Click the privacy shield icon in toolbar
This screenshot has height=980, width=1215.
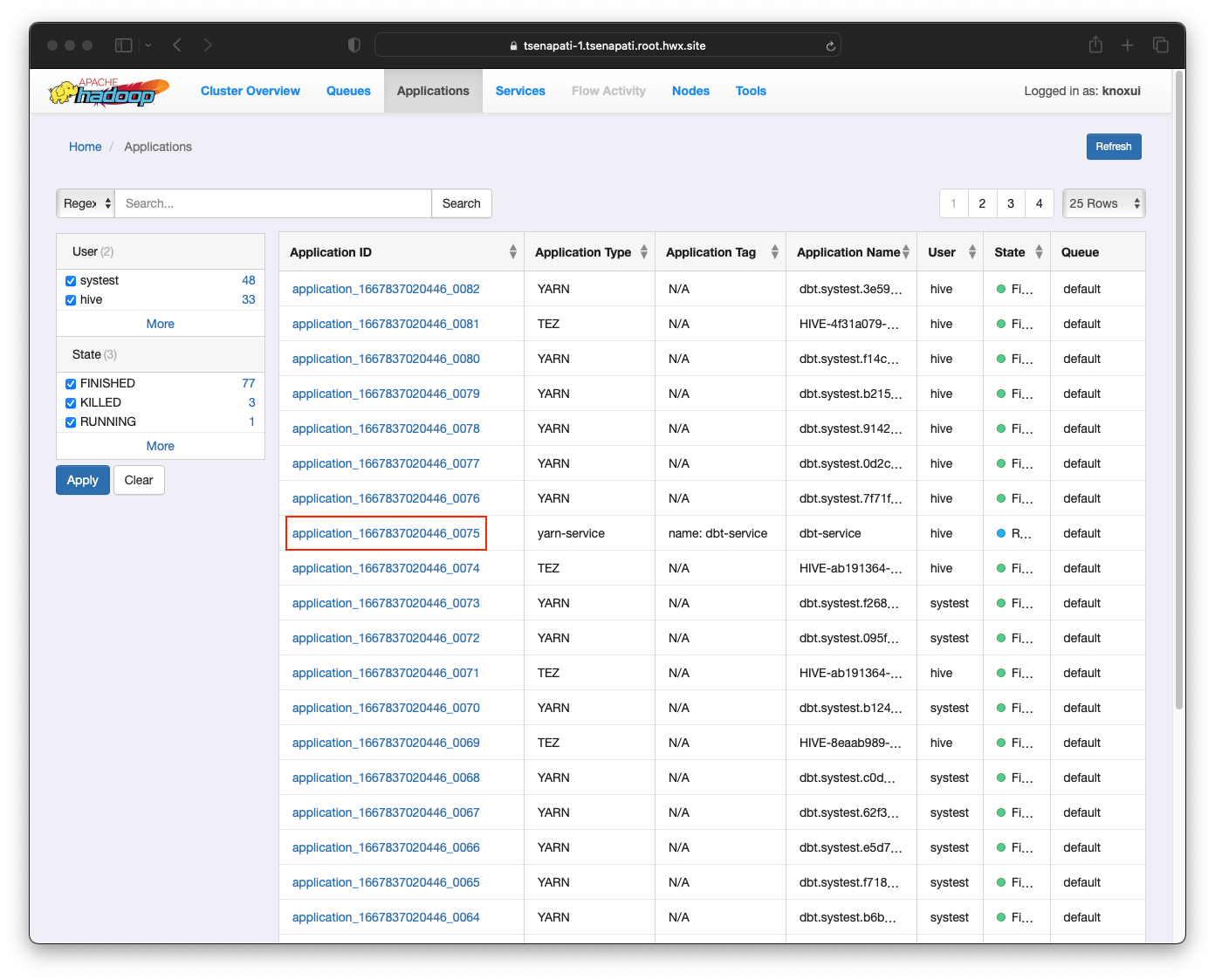coord(354,45)
